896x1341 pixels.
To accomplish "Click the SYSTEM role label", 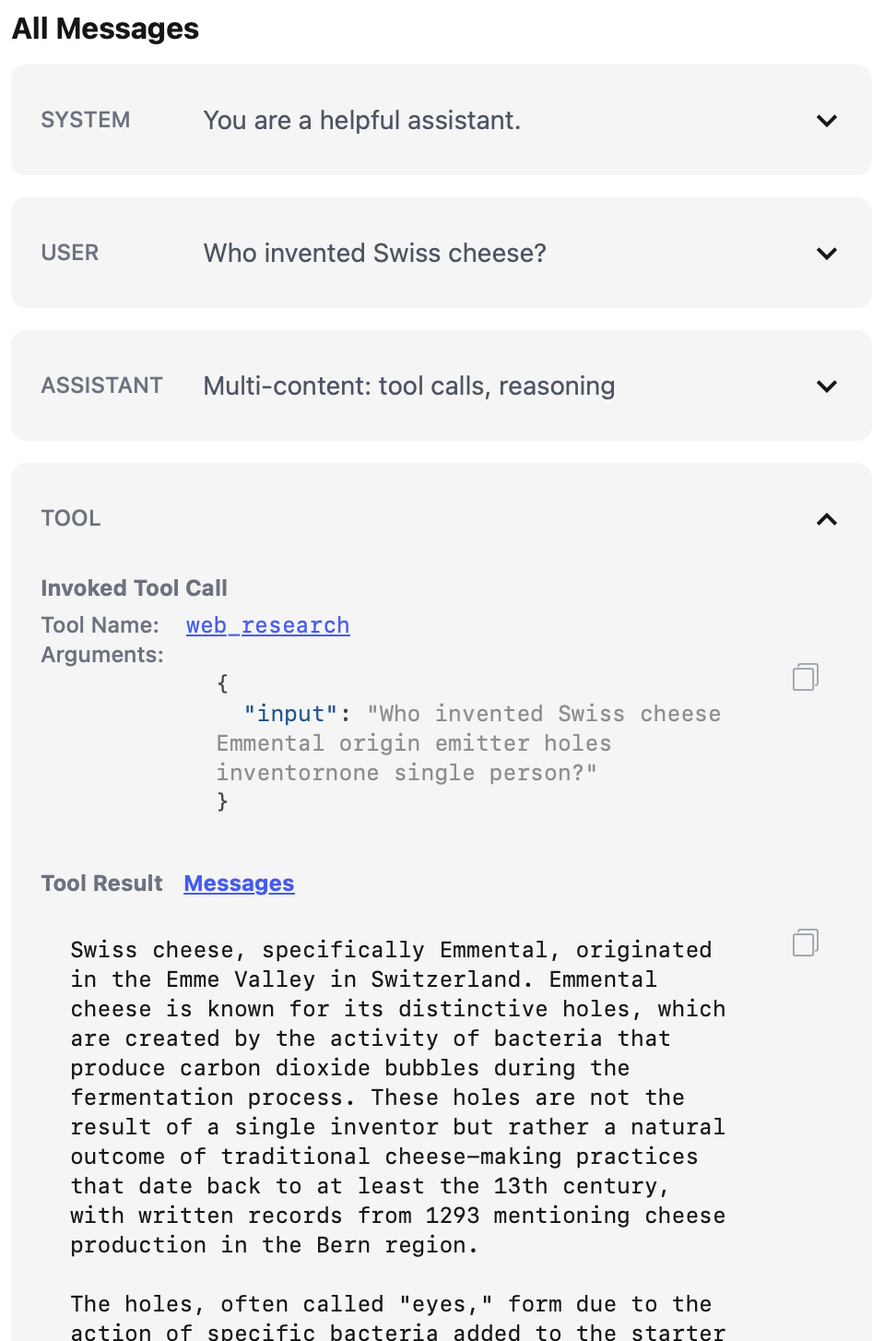I will [x=86, y=120].
